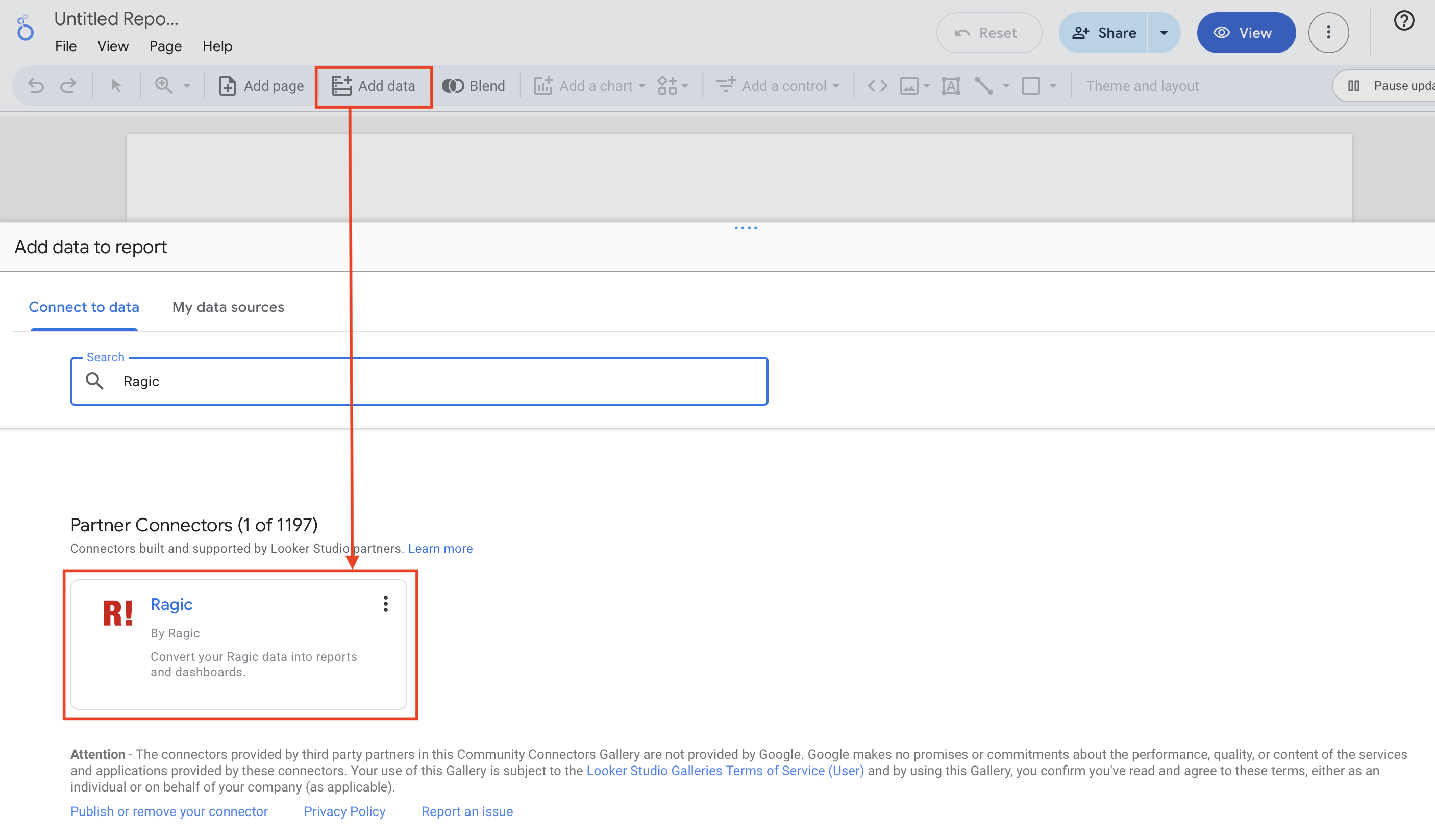Expand the image options arrow
1435x840 pixels.
click(x=927, y=86)
